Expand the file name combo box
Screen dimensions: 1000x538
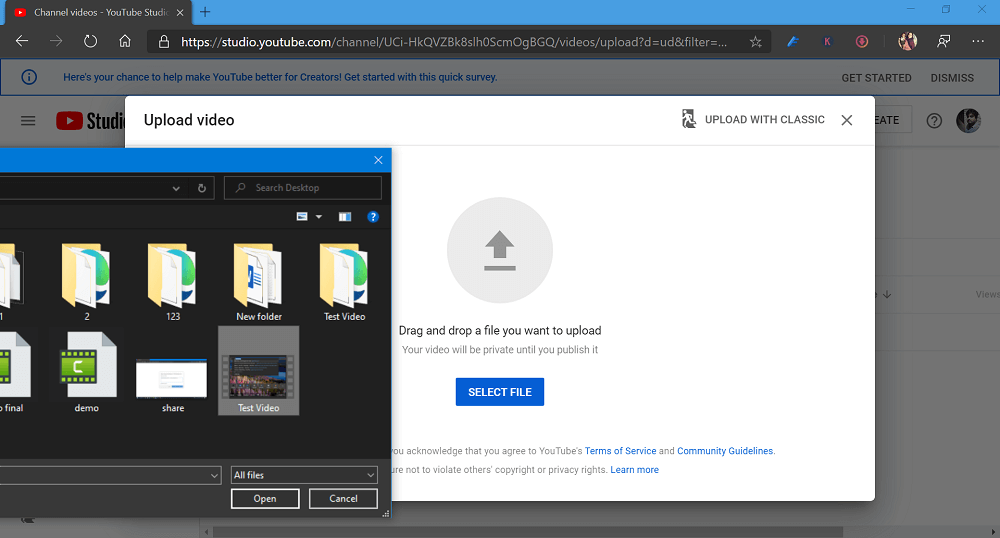click(x=214, y=476)
